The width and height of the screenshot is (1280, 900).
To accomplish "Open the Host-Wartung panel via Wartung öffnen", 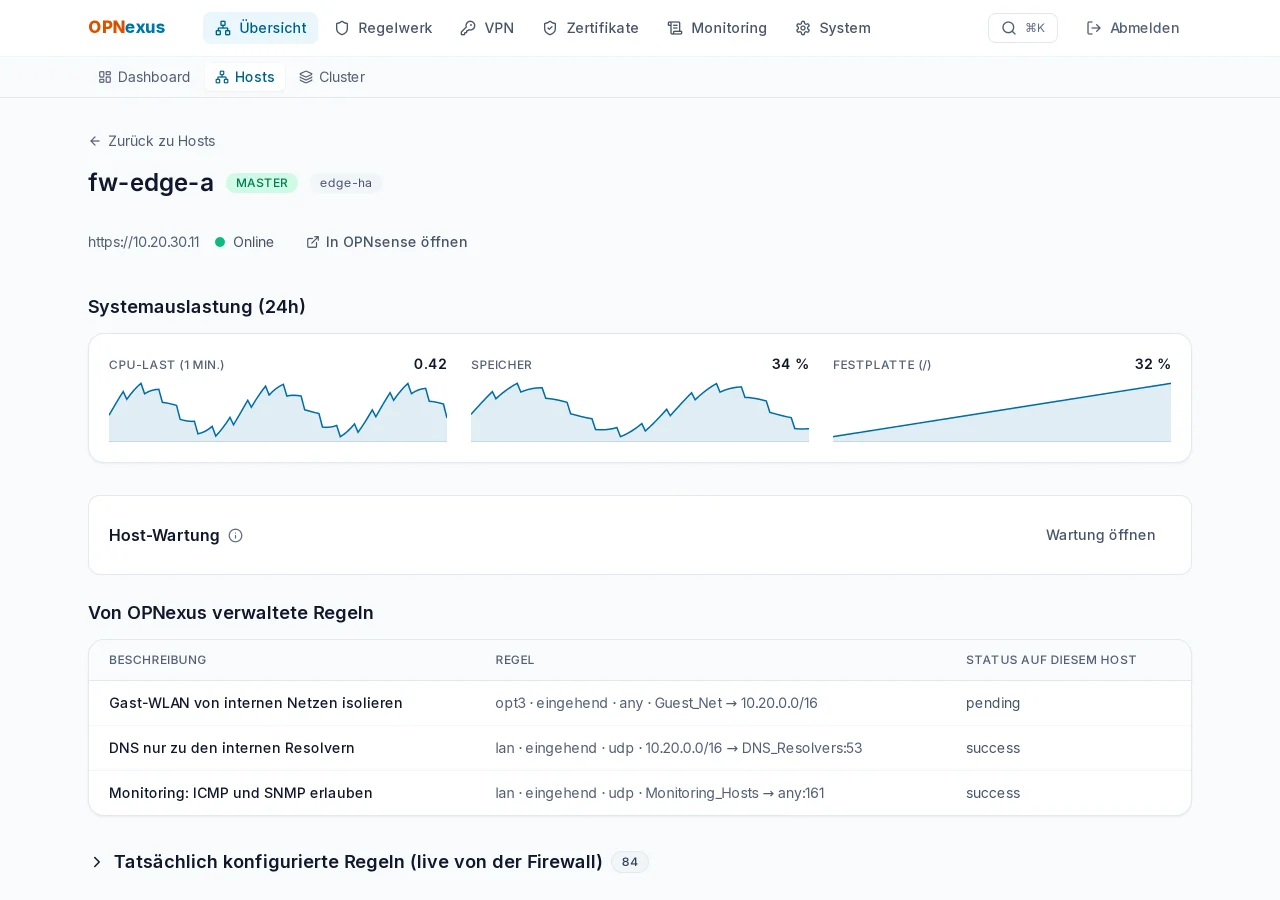I will pyautogui.click(x=1100, y=535).
